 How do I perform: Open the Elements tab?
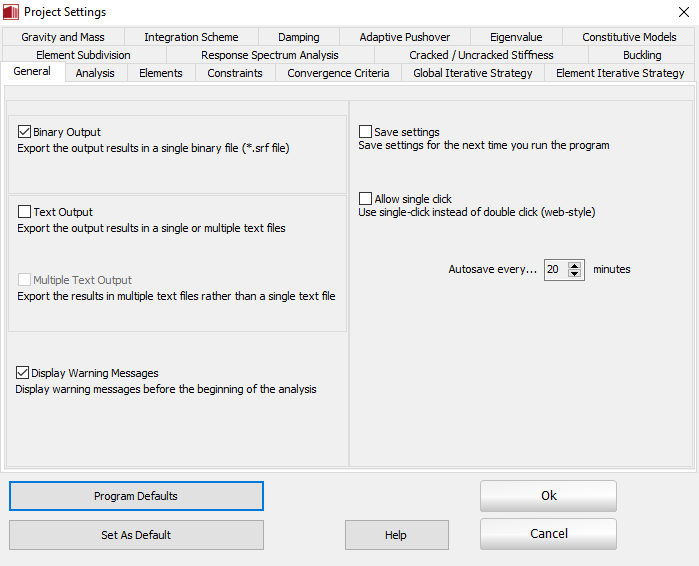point(160,73)
